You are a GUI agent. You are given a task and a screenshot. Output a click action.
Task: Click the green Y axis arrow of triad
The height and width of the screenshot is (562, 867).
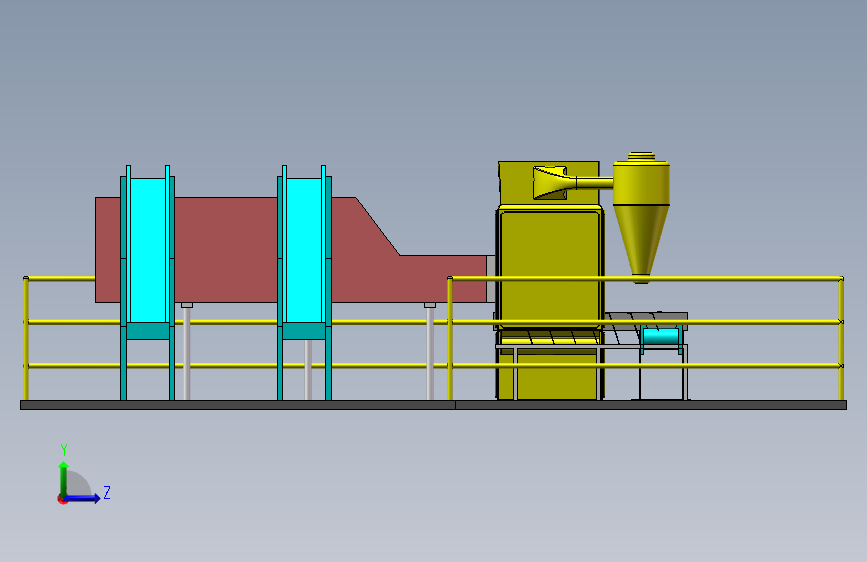(64, 478)
